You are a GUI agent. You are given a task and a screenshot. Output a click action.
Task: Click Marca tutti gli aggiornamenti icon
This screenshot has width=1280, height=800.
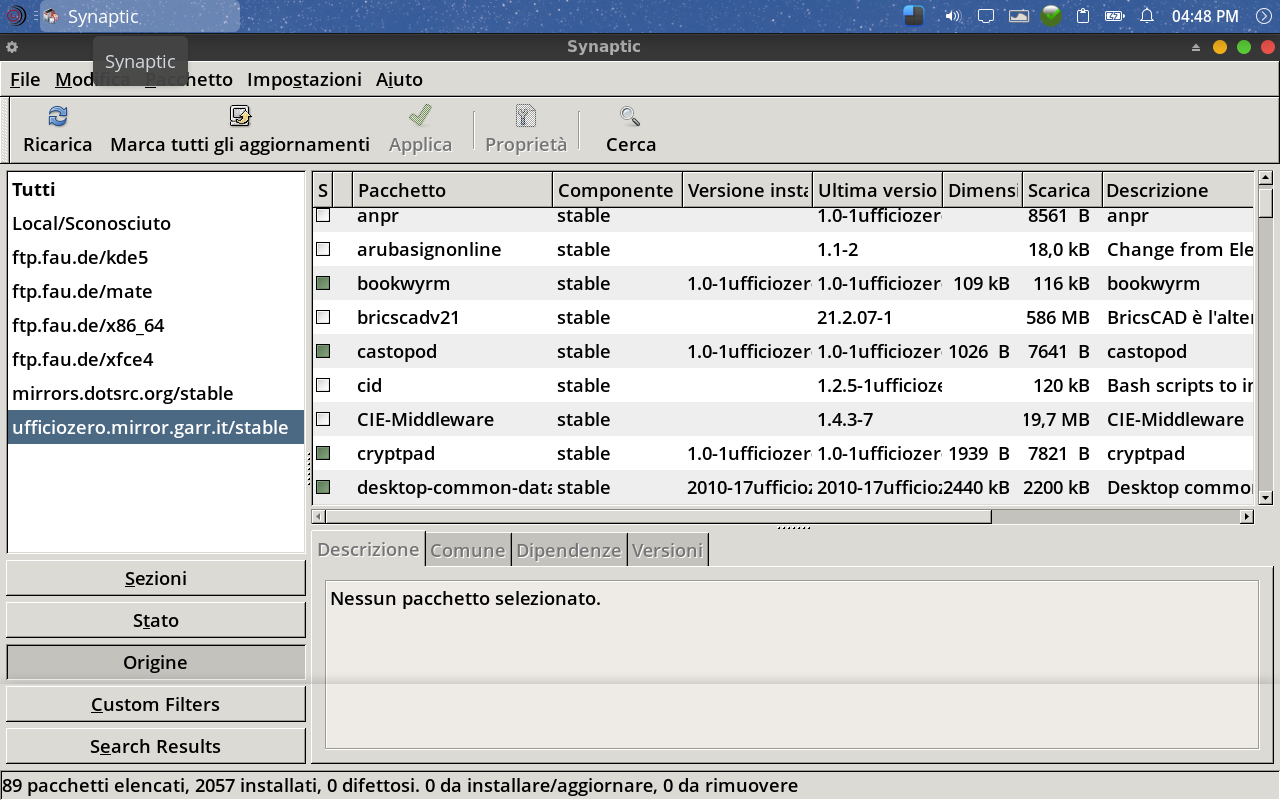[x=240, y=117]
